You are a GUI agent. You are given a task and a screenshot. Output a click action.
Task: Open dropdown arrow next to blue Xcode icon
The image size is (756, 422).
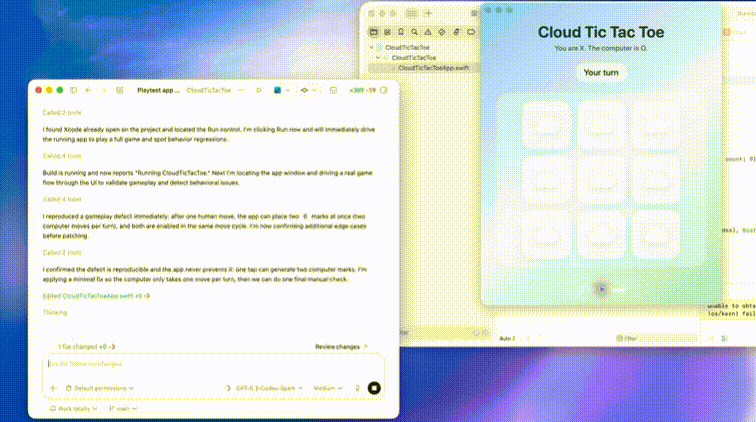288,90
